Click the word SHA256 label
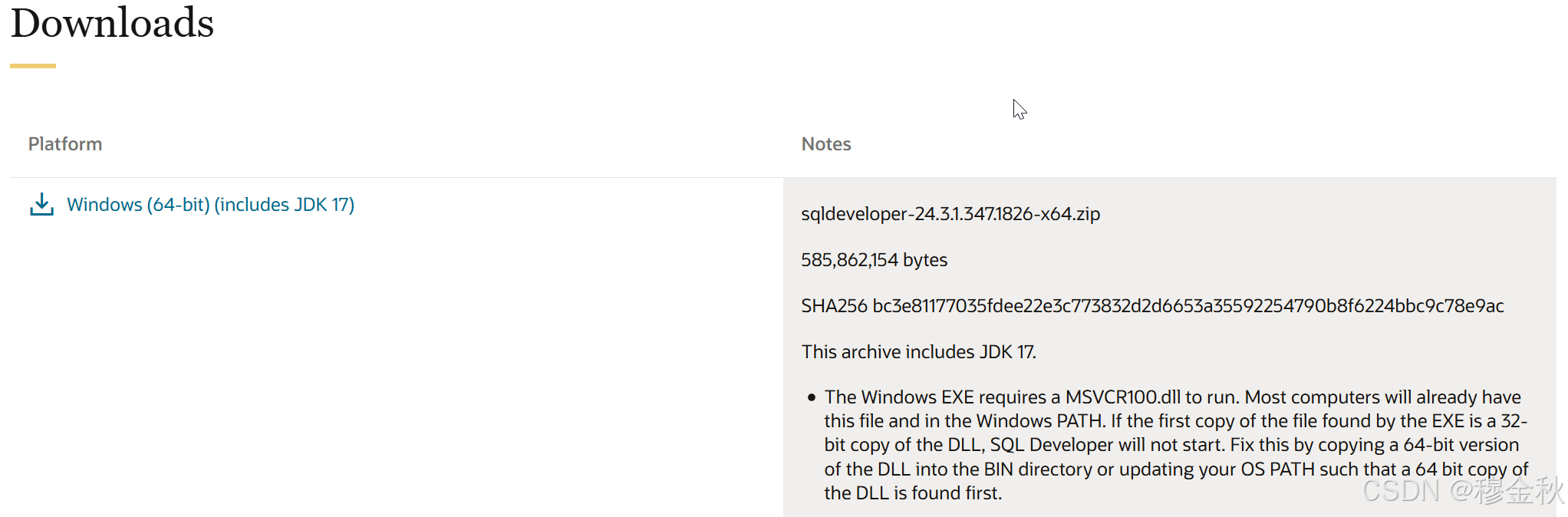 click(835, 306)
